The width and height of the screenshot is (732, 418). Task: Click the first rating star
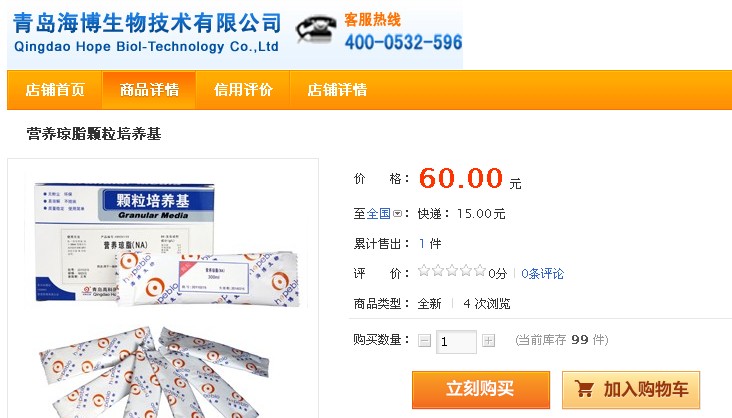coord(424,270)
